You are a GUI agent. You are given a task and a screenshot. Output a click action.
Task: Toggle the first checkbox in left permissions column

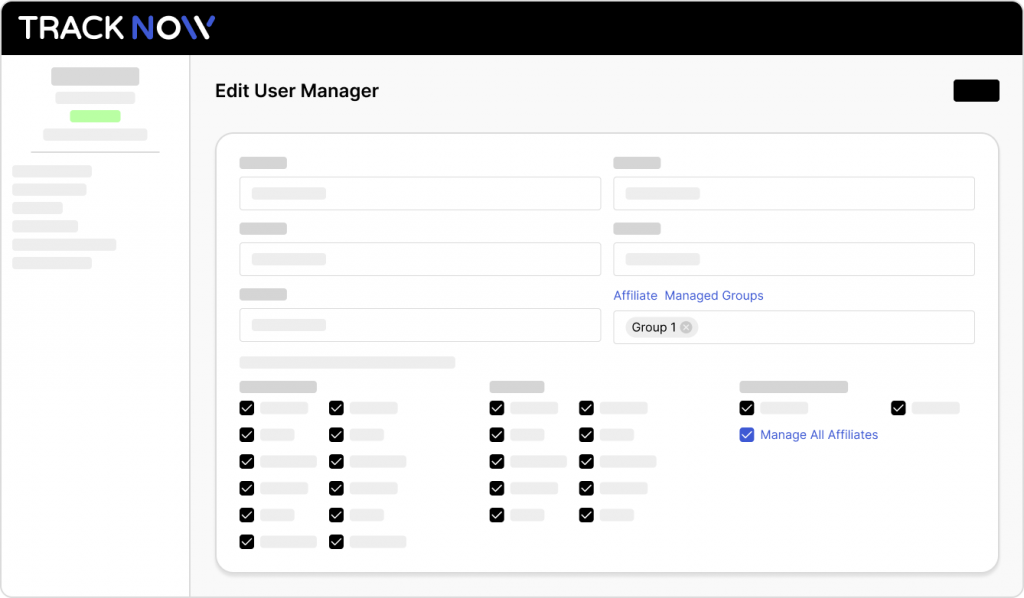(247, 408)
